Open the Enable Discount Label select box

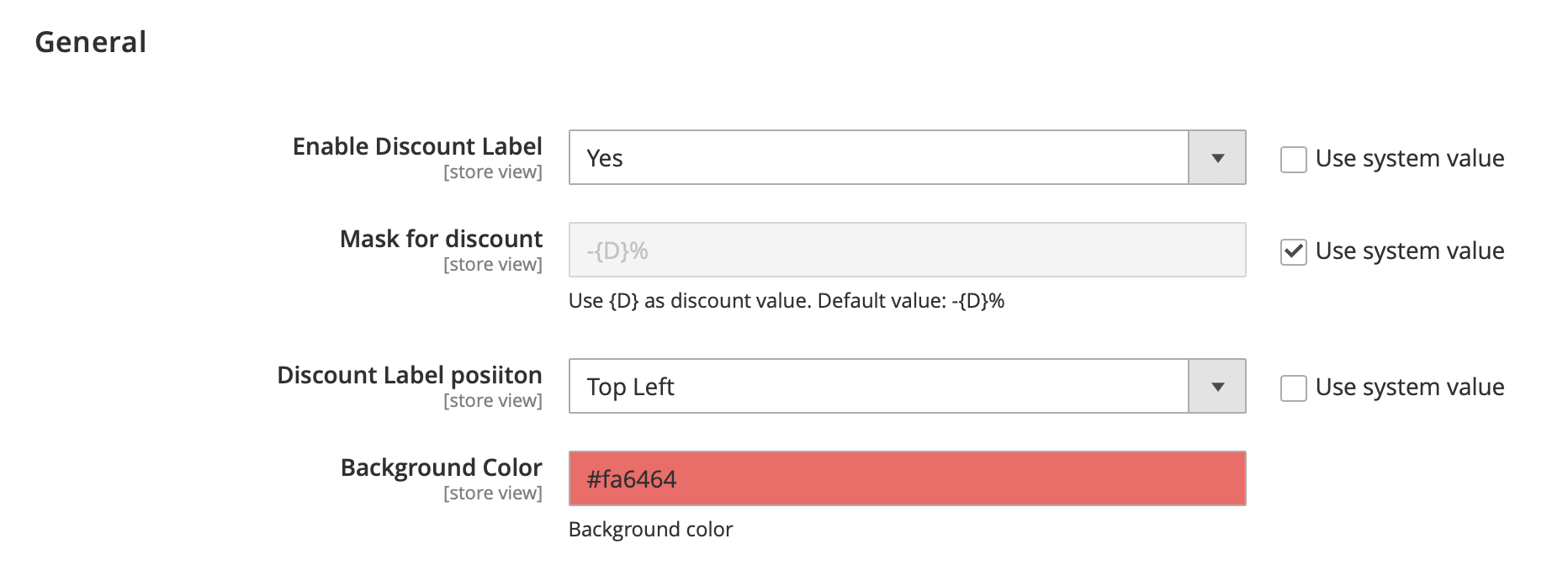(878, 158)
